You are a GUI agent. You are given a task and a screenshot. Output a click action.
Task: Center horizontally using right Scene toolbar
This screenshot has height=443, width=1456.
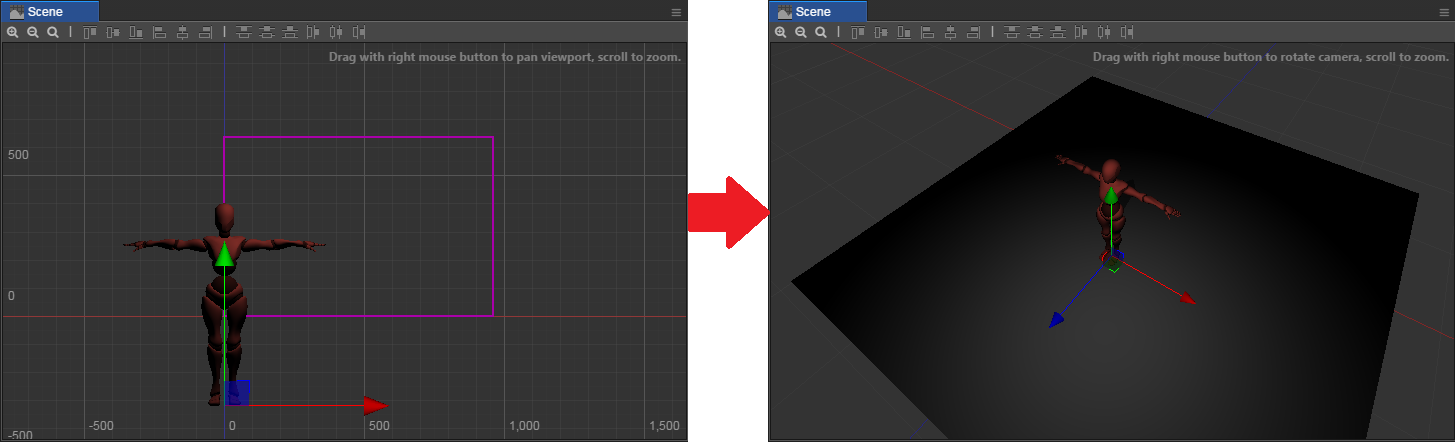tap(951, 32)
